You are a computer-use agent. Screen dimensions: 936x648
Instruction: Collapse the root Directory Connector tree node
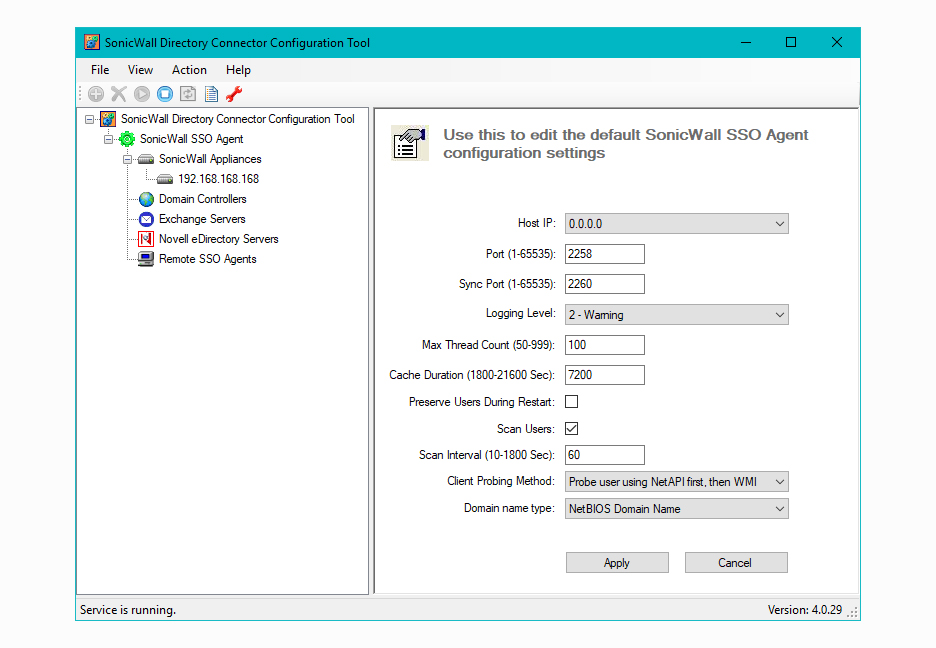tap(89, 119)
